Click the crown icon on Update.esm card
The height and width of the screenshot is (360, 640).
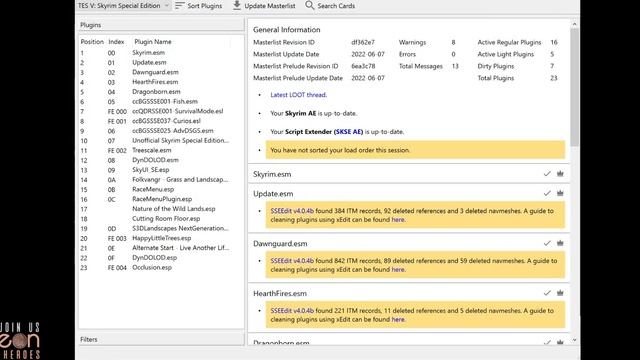pyautogui.click(x=560, y=193)
